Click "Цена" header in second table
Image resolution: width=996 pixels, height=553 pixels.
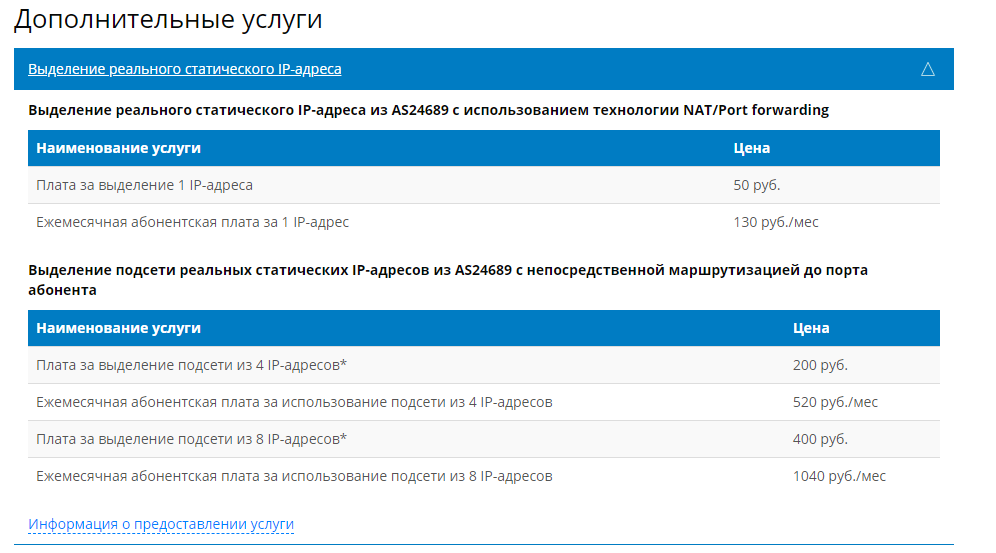(x=811, y=328)
